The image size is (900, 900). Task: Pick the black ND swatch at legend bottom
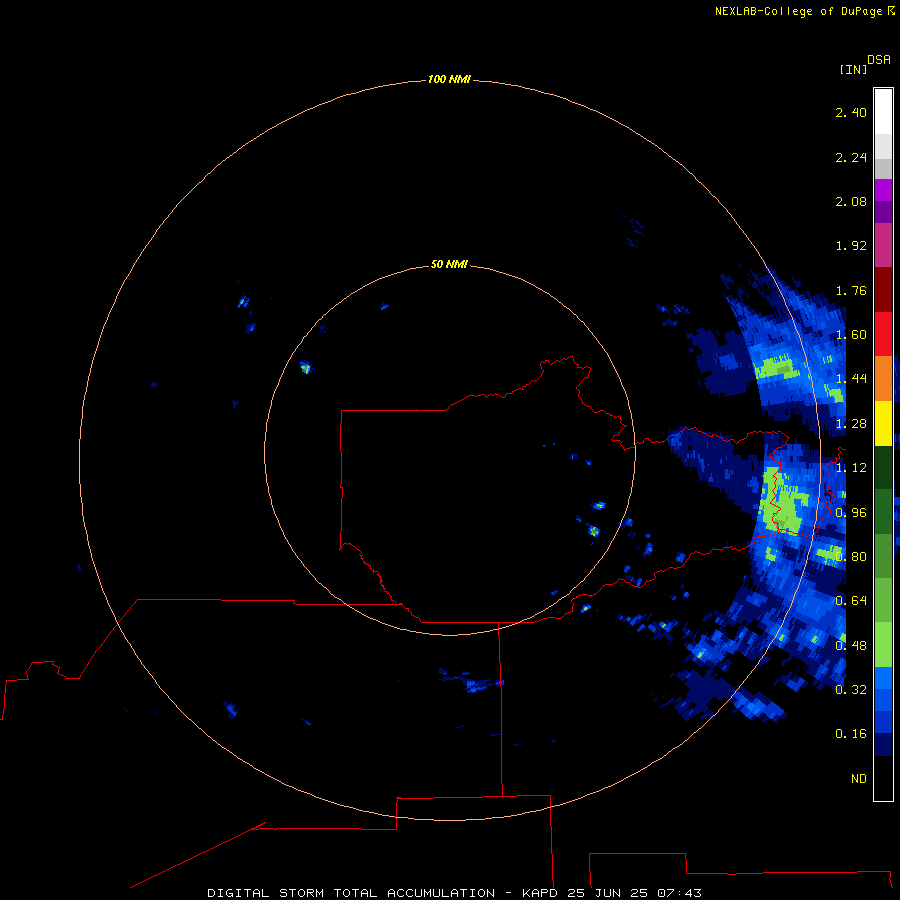(x=883, y=778)
